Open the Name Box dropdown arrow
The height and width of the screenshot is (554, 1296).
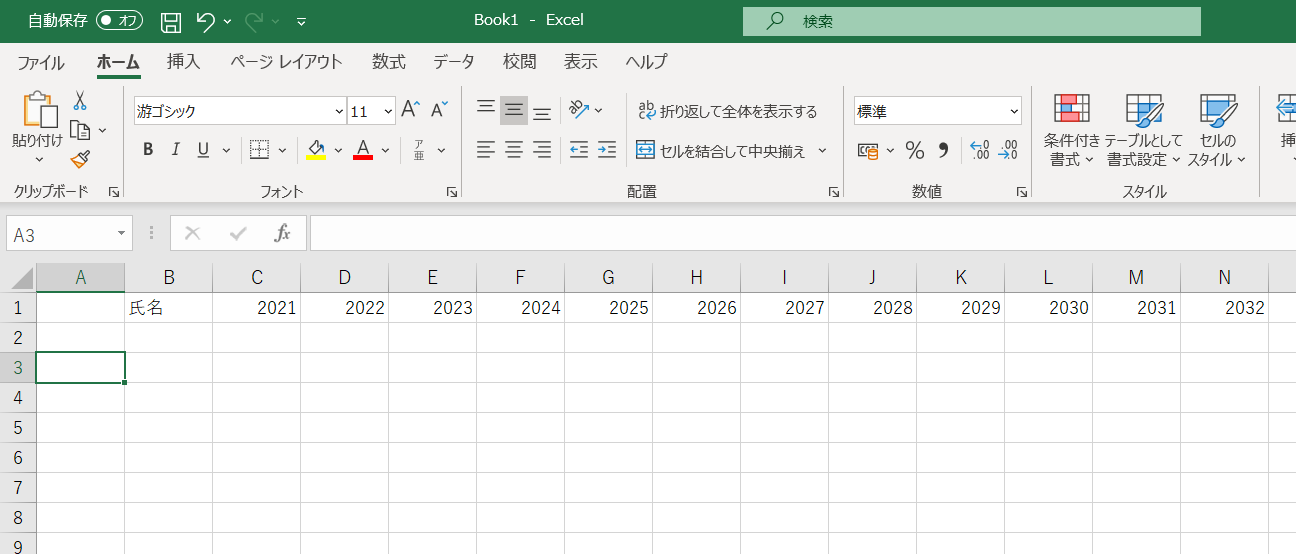click(x=122, y=234)
